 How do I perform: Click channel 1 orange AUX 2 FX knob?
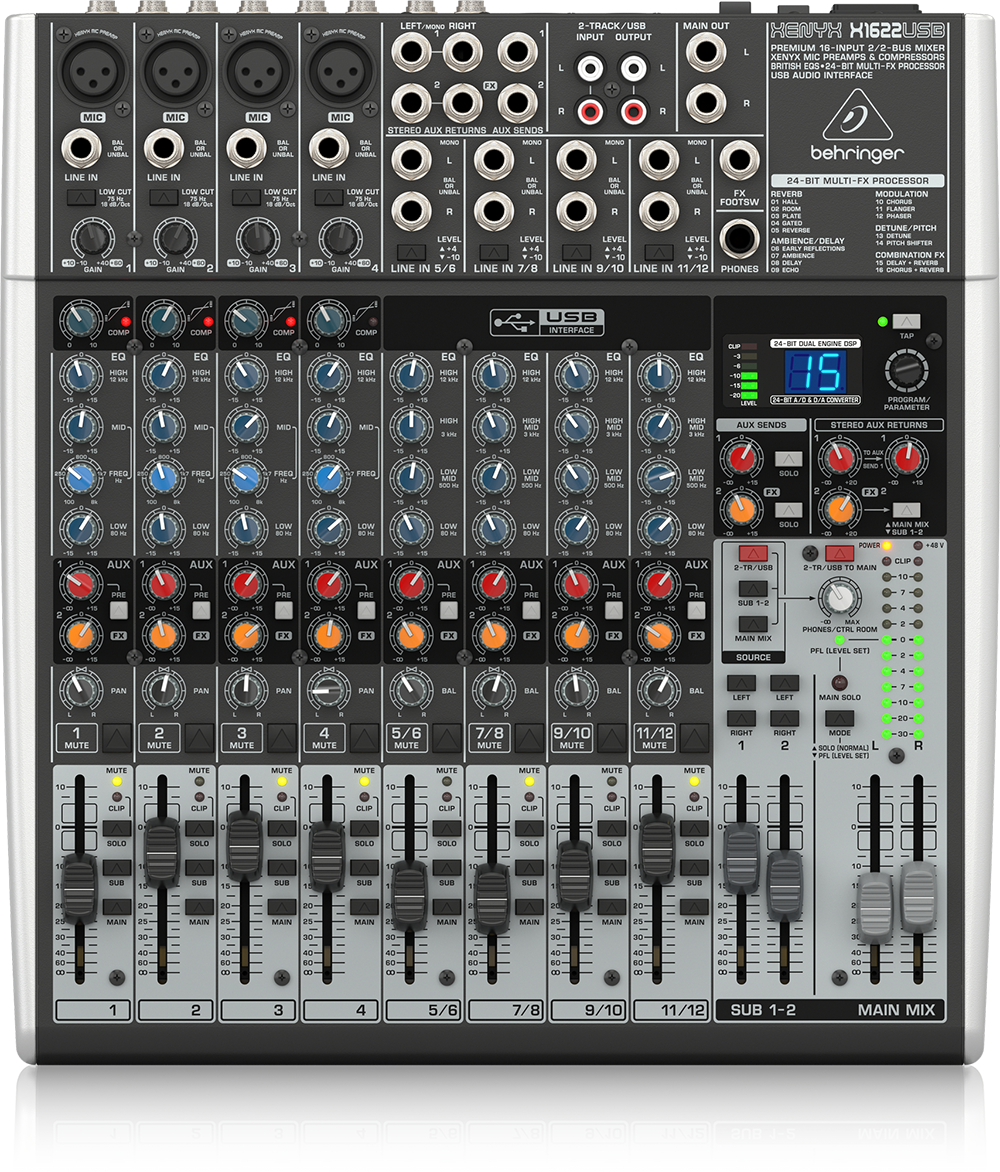click(x=81, y=635)
